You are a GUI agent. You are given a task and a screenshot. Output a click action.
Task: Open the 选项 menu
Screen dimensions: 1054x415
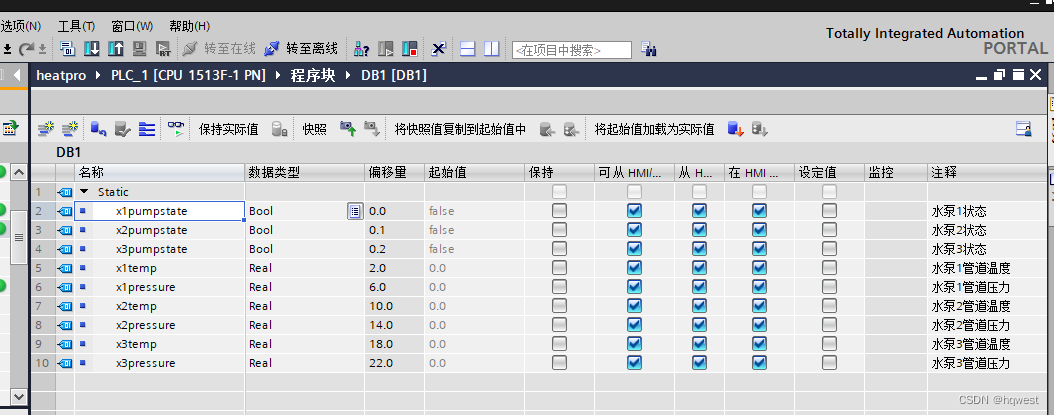coord(21,26)
